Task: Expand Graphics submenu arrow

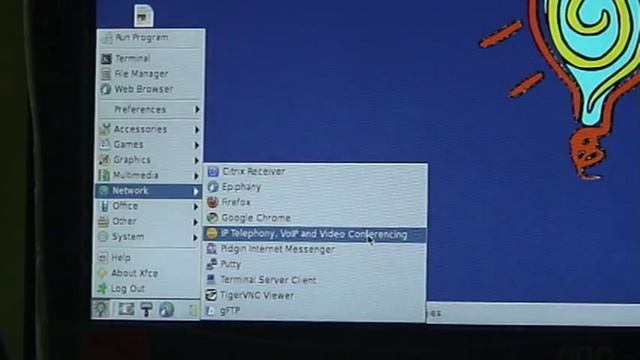Action: click(196, 160)
